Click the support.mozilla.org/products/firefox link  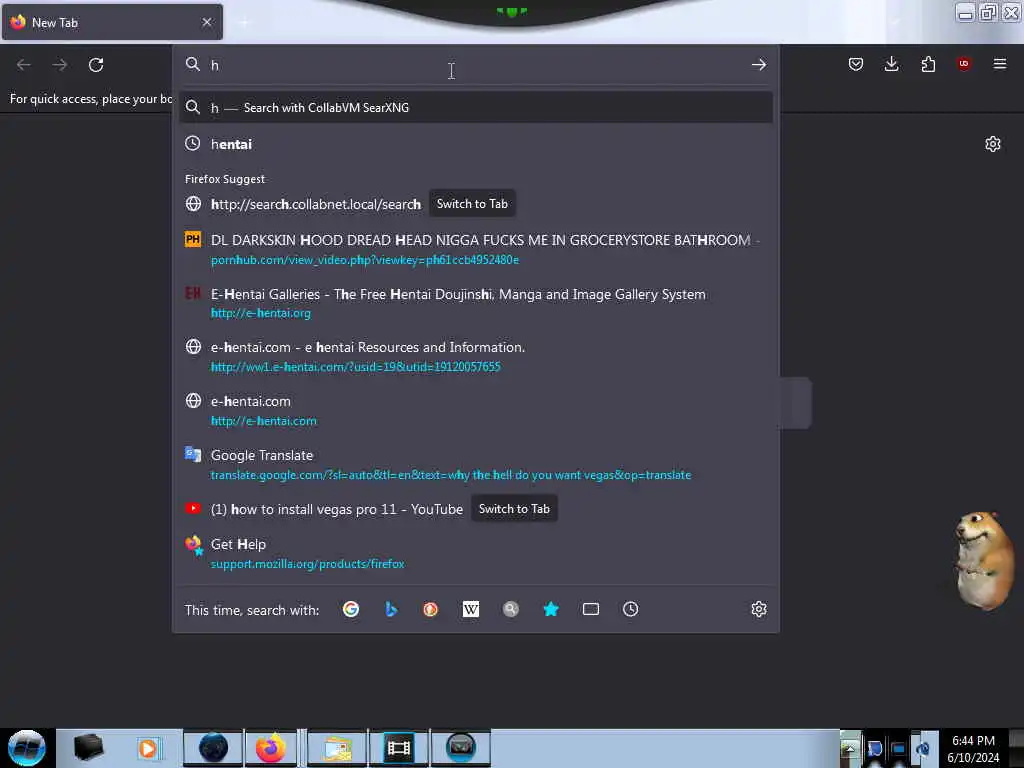(x=307, y=564)
